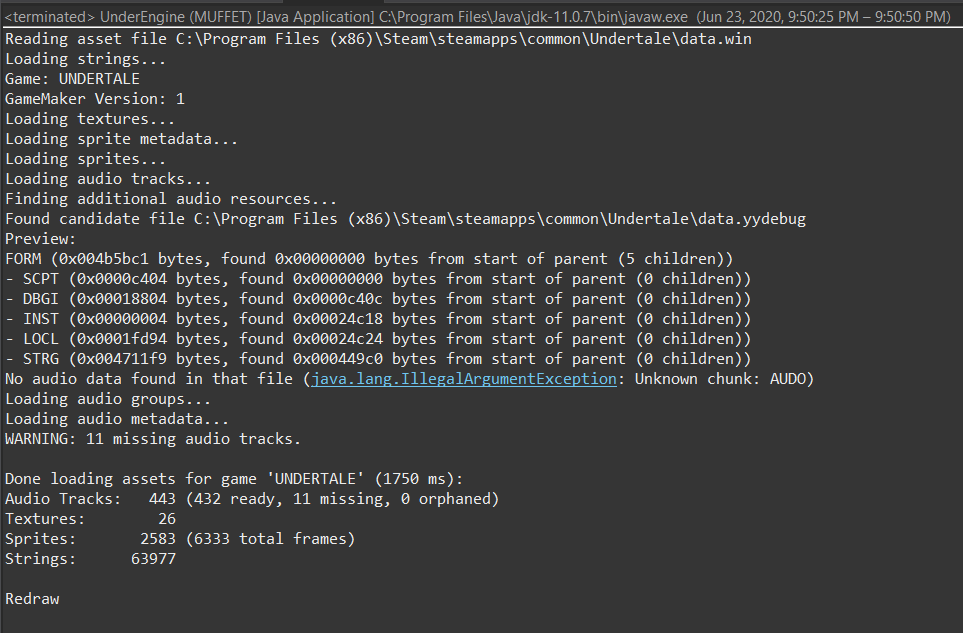Screen dimensions: 963x633
Task: Click 'Done loading assets for game' line
Action: [234, 479]
